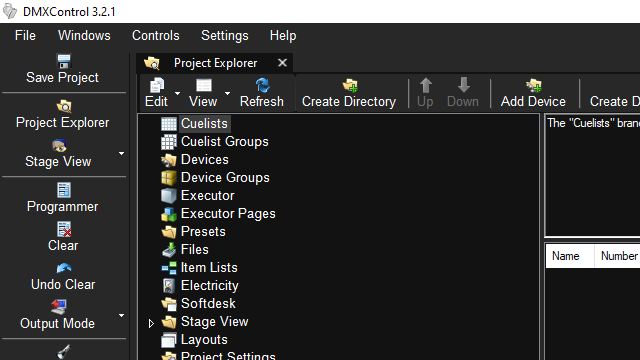Click the Stage View eye icon in sidebar

click(59, 146)
